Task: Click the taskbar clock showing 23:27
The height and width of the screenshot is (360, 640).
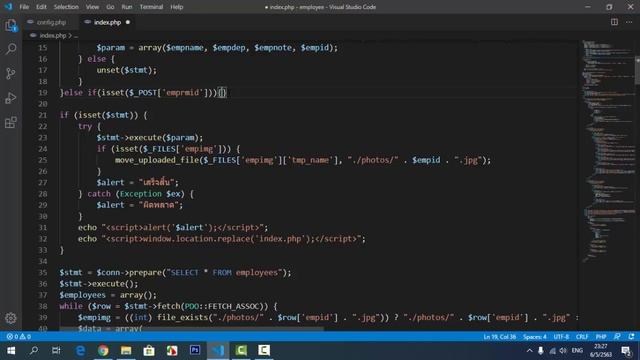Action: pos(601,351)
